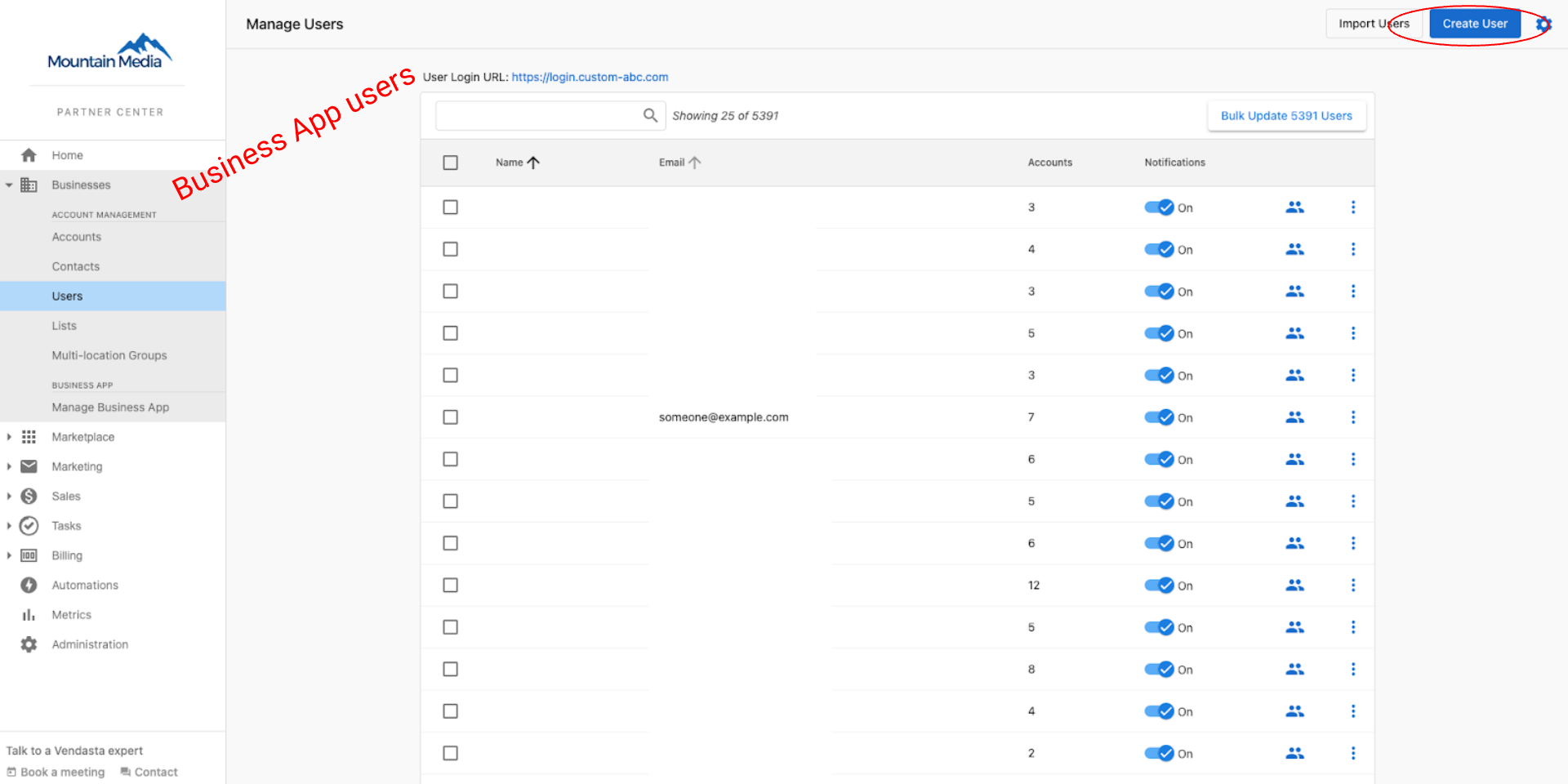Image resolution: width=1568 pixels, height=784 pixels.
Task: Click the someone@example.com email cell
Action: [x=724, y=417]
